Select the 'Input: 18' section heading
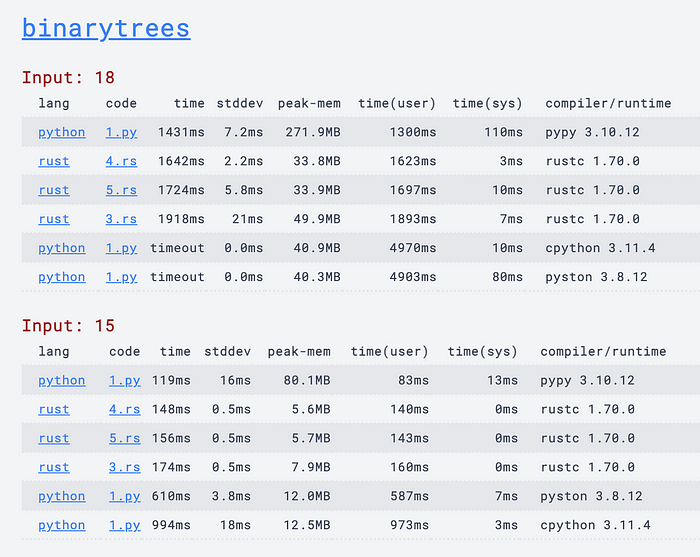The image size is (700, 557). click(x=68, y=78)
